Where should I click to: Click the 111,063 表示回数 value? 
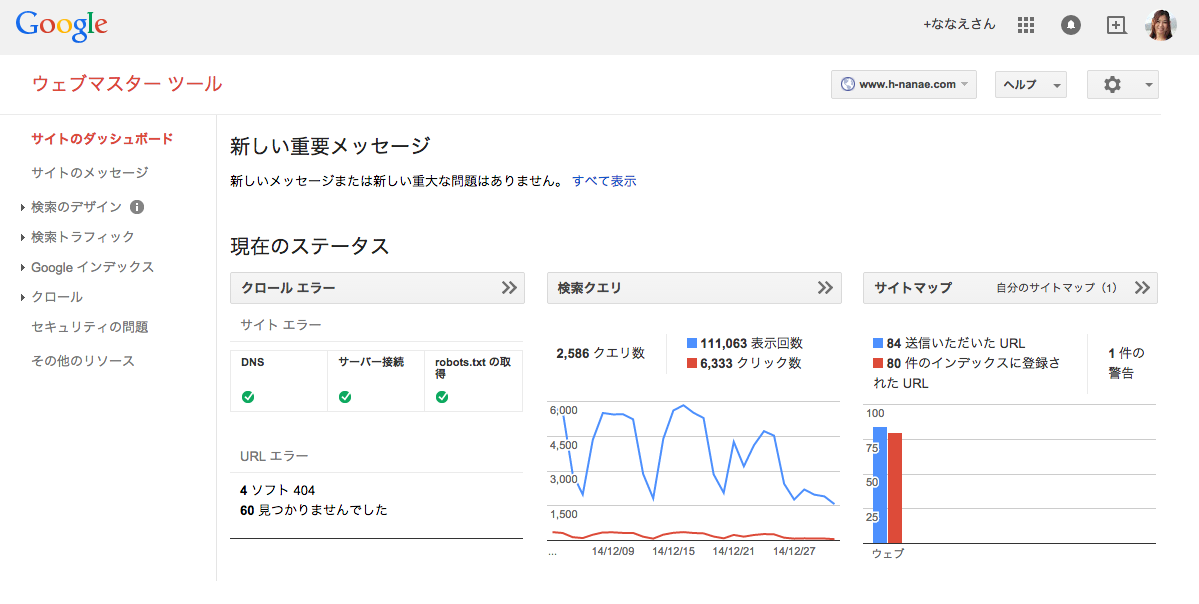[x=752, y=343]
